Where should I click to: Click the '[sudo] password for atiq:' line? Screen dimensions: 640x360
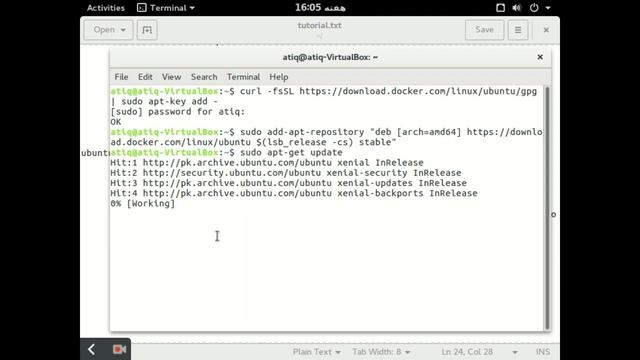click(178, 111)
